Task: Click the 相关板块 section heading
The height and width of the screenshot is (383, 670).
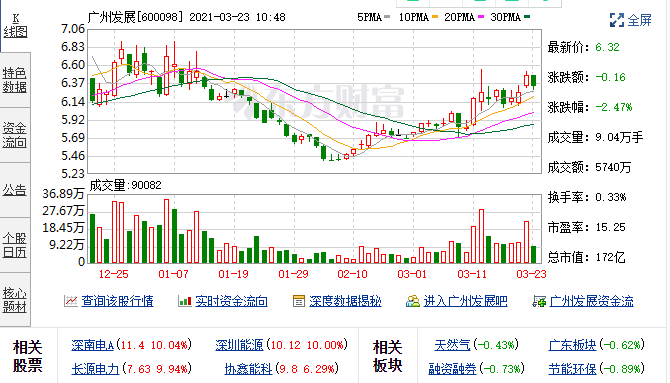Action: click(388, 356)
